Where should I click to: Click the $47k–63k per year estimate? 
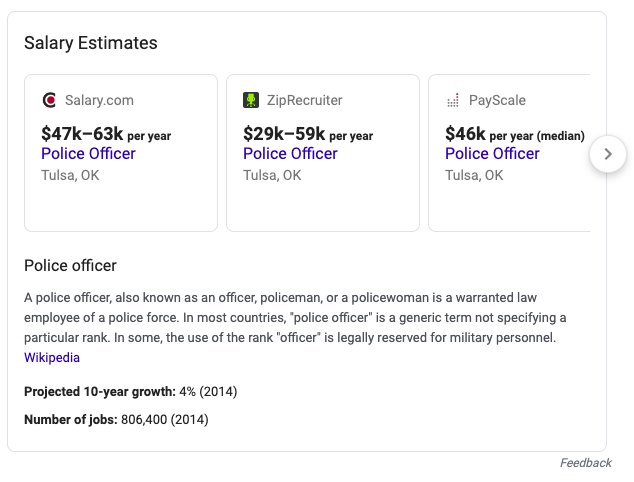pyautogui.click(x=106, y=134)
